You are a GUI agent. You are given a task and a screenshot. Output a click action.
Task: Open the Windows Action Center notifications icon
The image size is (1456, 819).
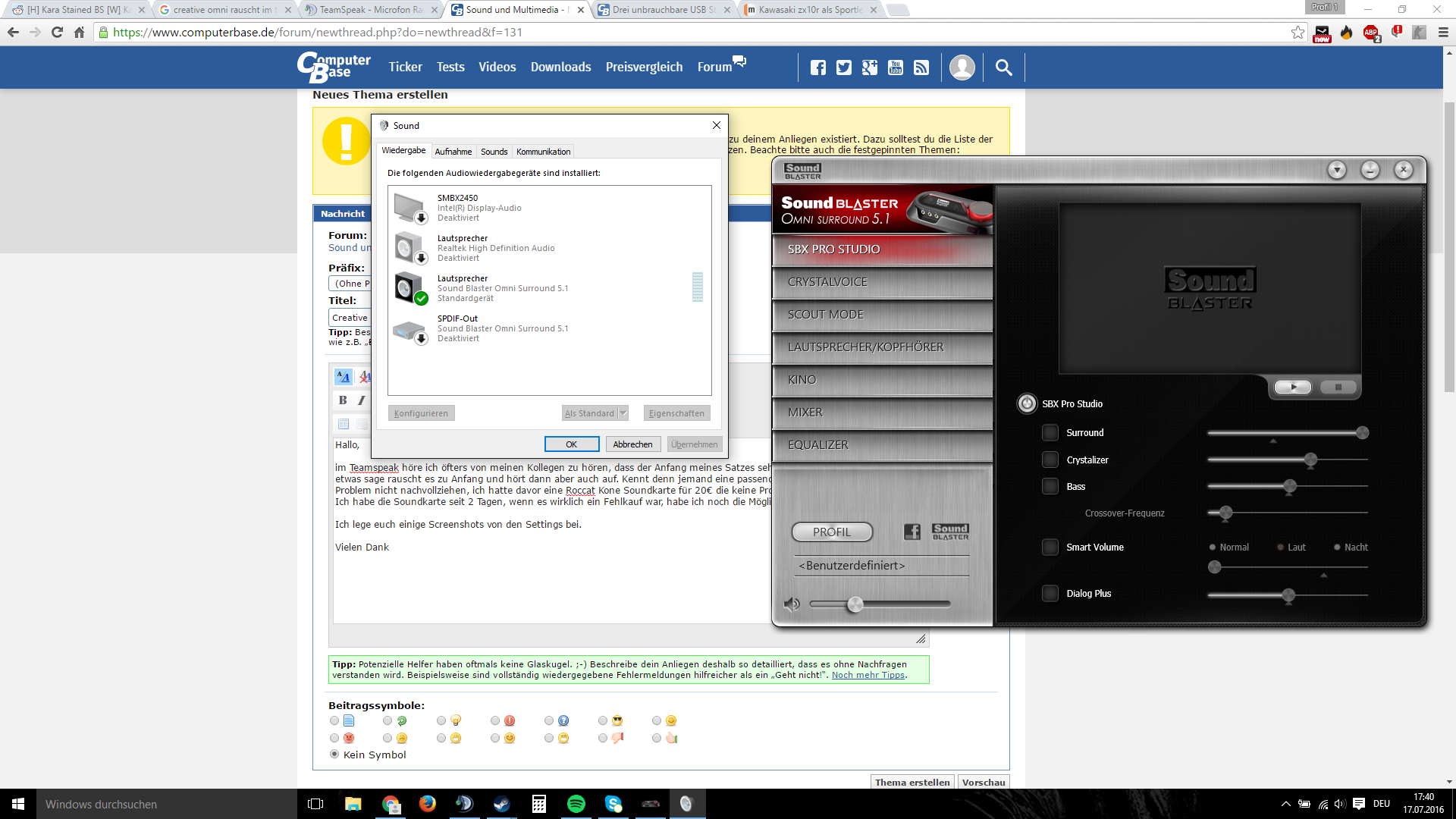point(1359,804)
